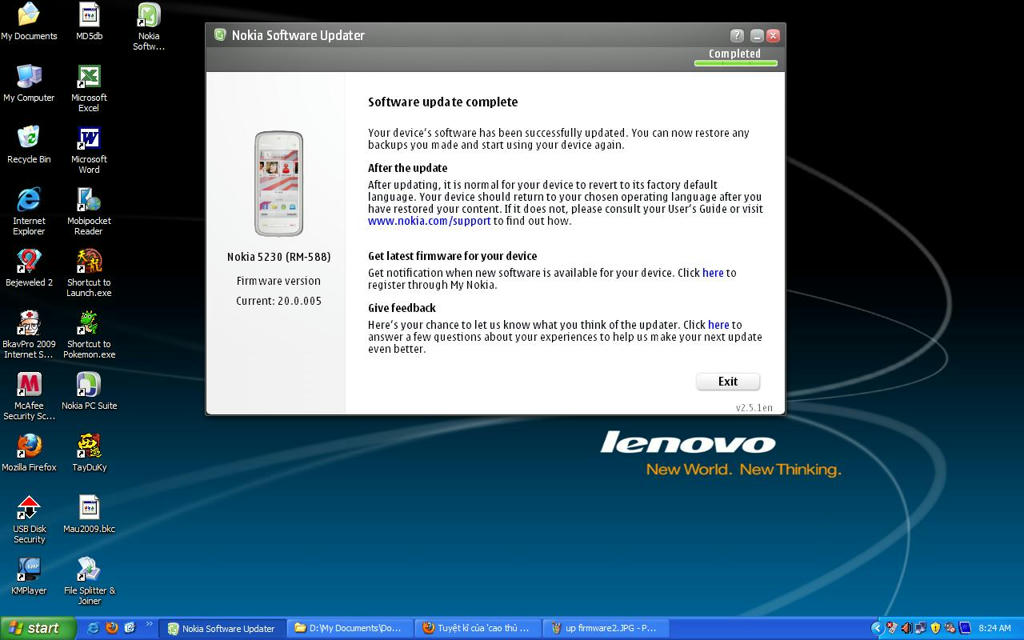Switch to the D:\My Documents folder taskbar button
The image size is (1024, 640).
349,628
